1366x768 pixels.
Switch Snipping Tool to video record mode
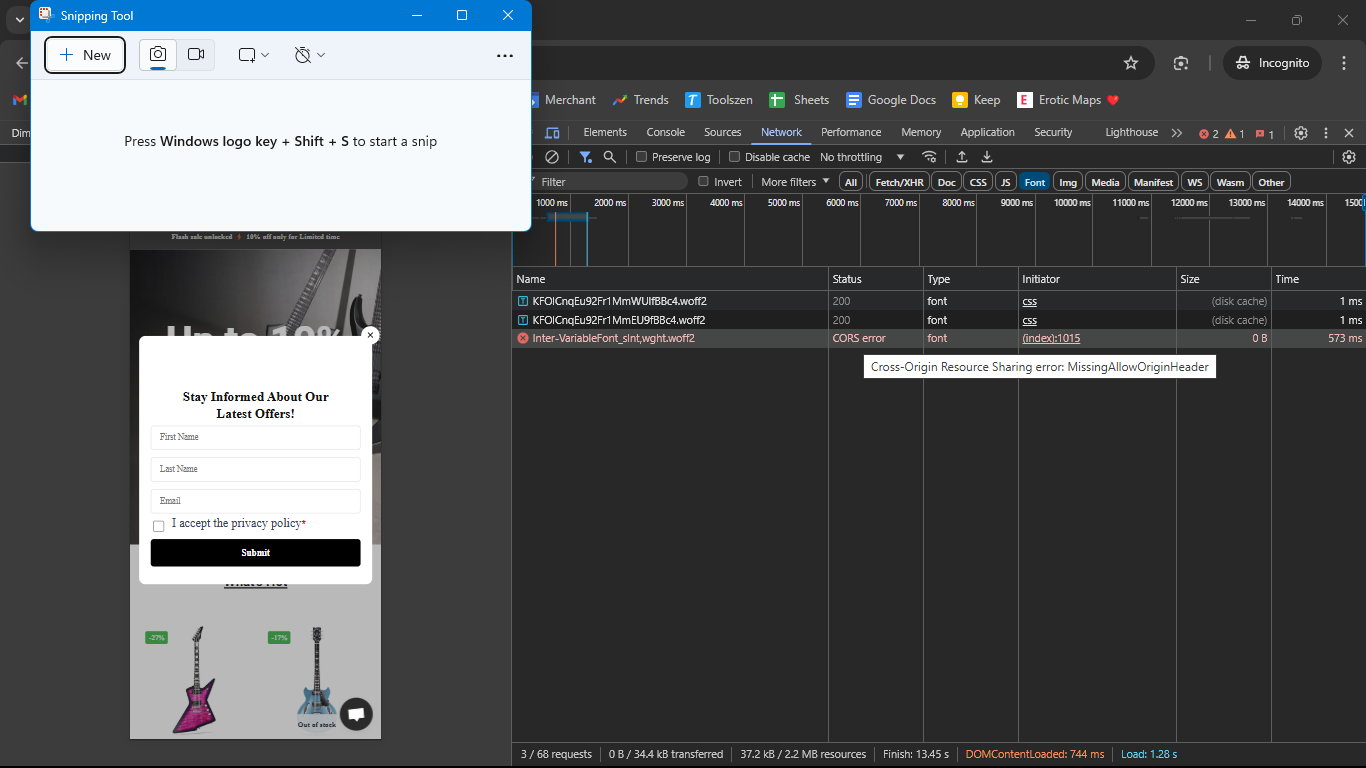[196, 55]
